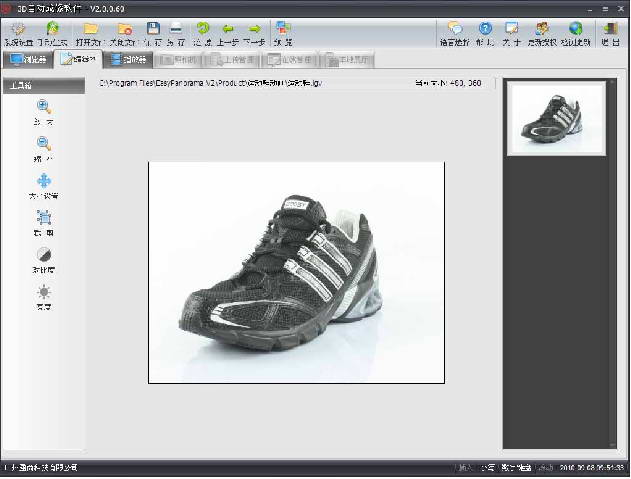This screenshot has width=631, height=479.
Task: Click the company name in the status bar
Action: pos(41,468)
